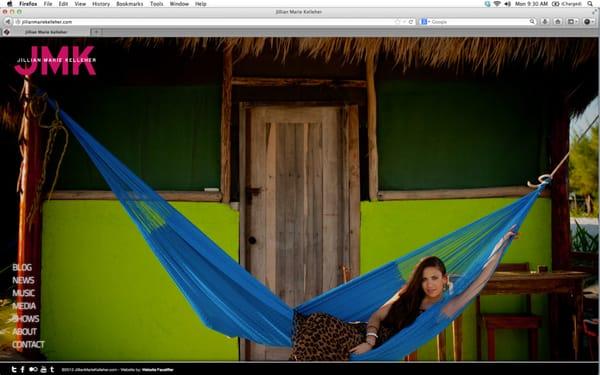Open the YouTube icon in the footer

(43, 369)
